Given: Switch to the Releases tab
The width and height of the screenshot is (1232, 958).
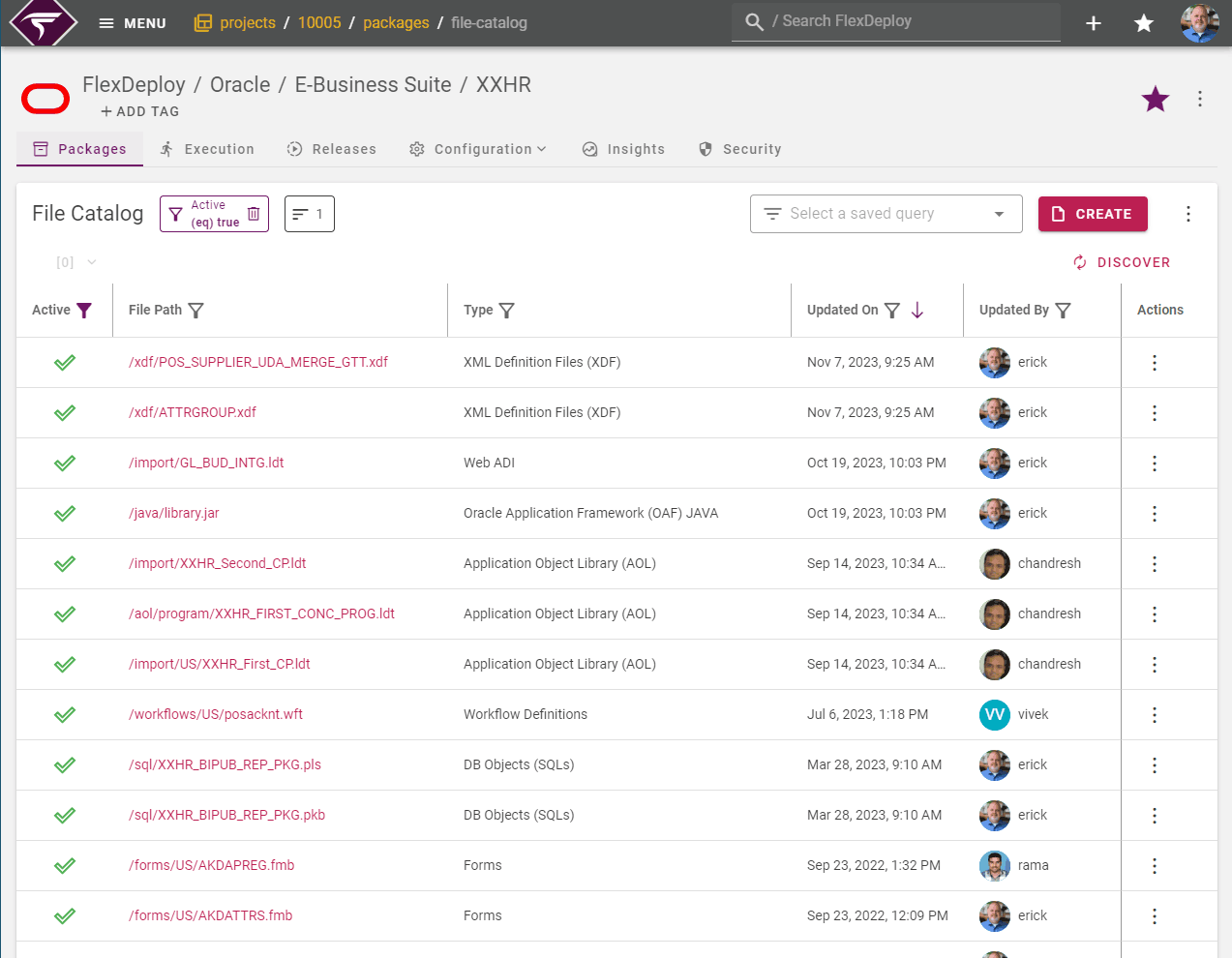Looking at the screenshot, I should pyautogui.click(x=332, y=149).
